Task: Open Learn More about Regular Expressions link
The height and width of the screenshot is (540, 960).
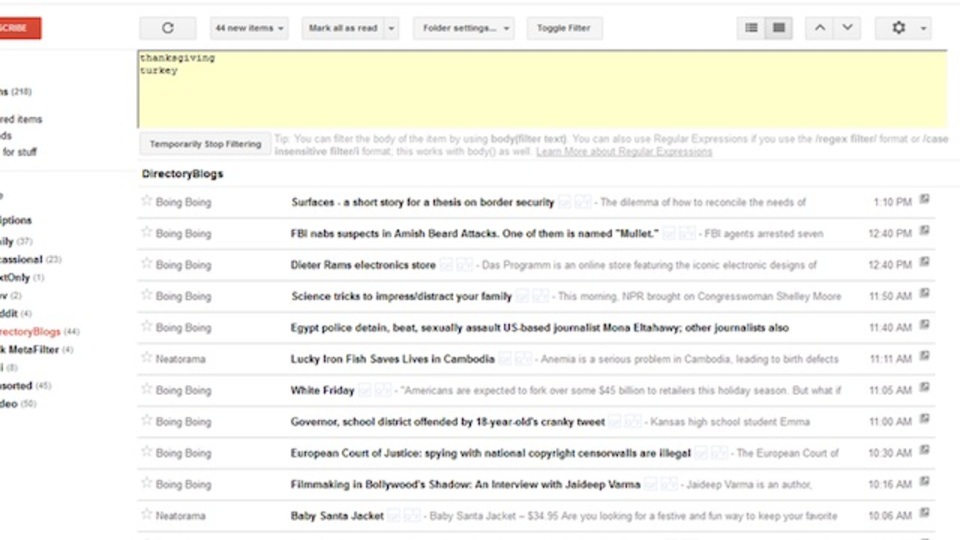Action: (x=624, y=152)
